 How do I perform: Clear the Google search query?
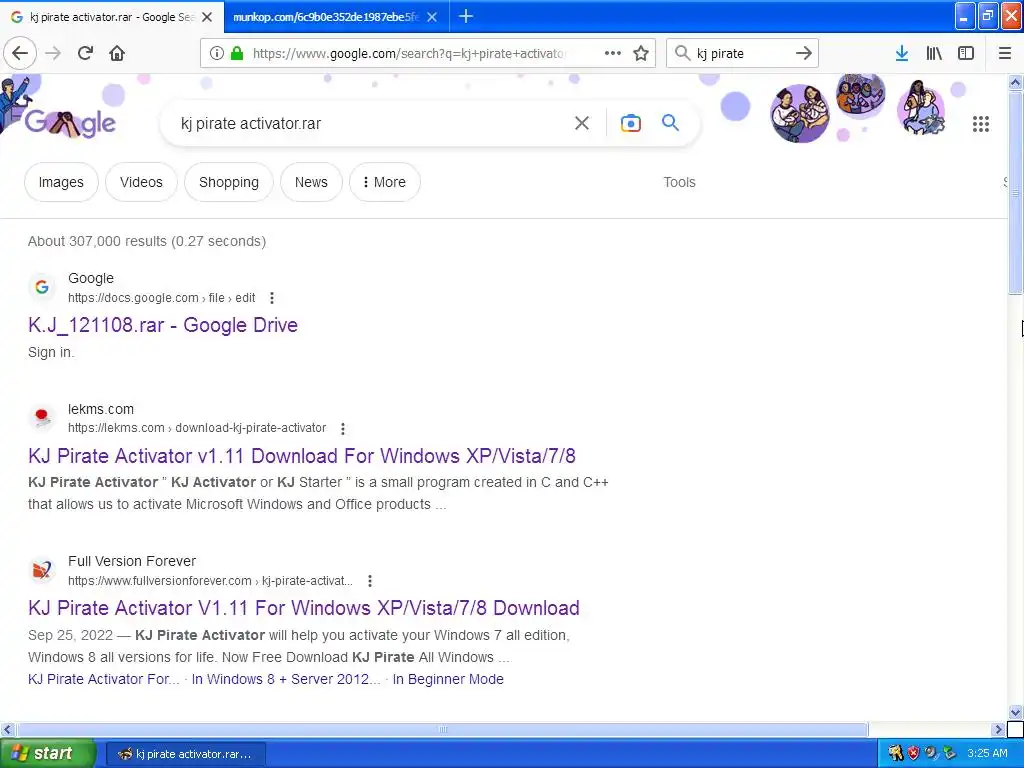(582, 123)
